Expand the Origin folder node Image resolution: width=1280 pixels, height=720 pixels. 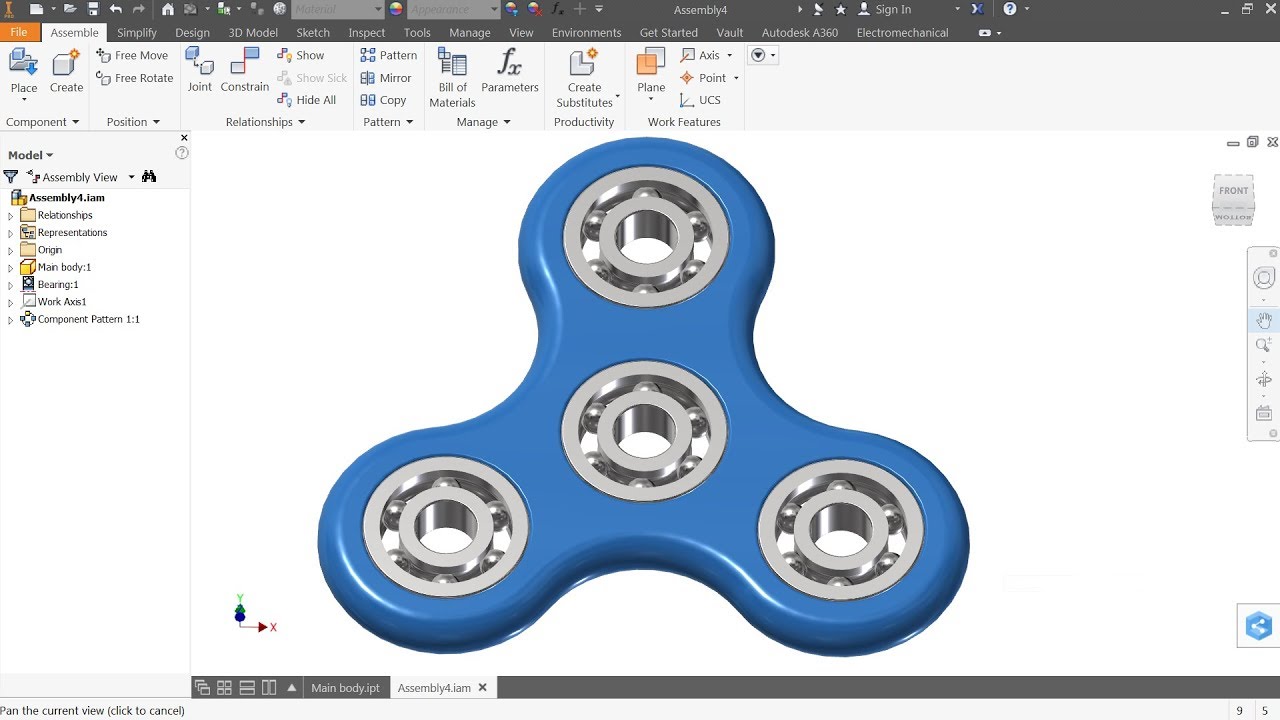coord(11,250)
